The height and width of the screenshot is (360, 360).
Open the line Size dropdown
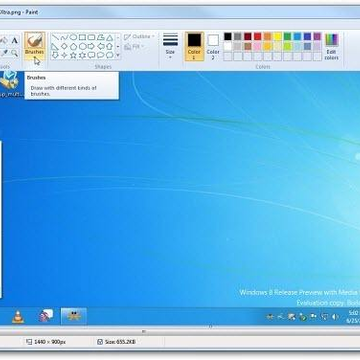(x=170, y=46)
